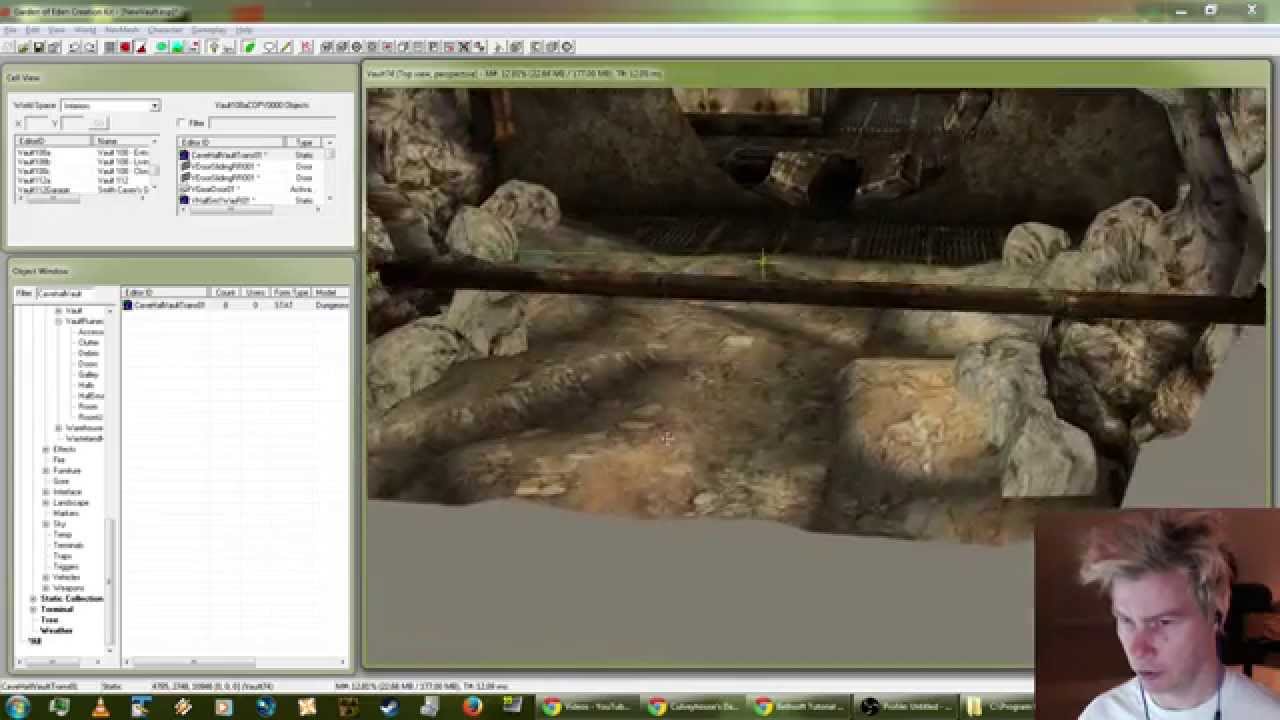Click the X coordinate field in Cell View
The height and width of the screenshot is (720, 1280).
point(36,123)
